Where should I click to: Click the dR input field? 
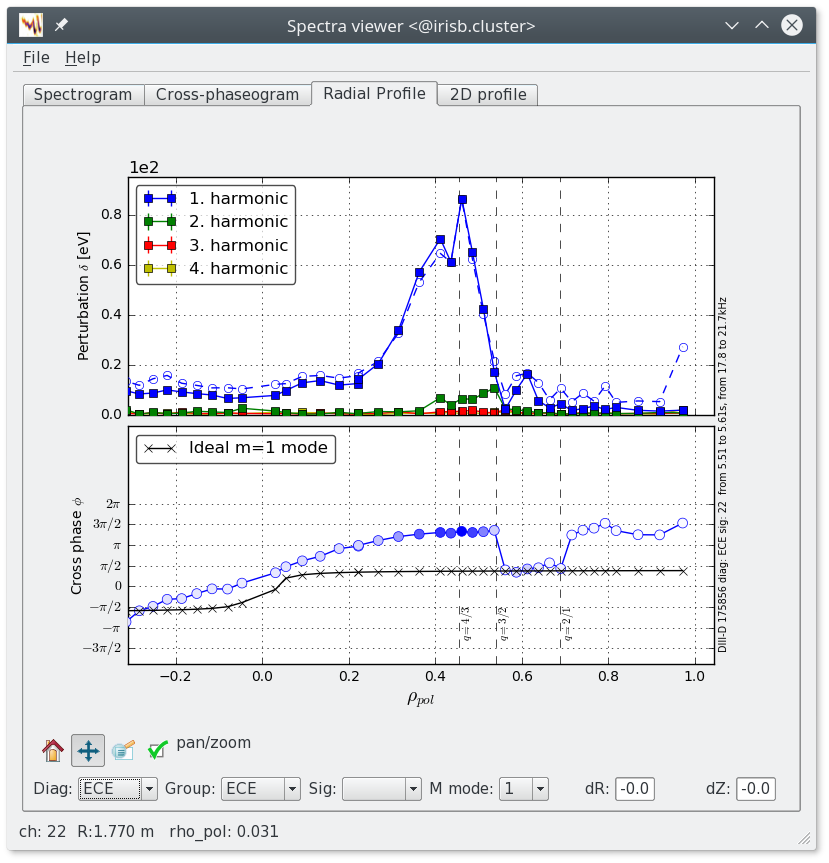coord(635,789)
